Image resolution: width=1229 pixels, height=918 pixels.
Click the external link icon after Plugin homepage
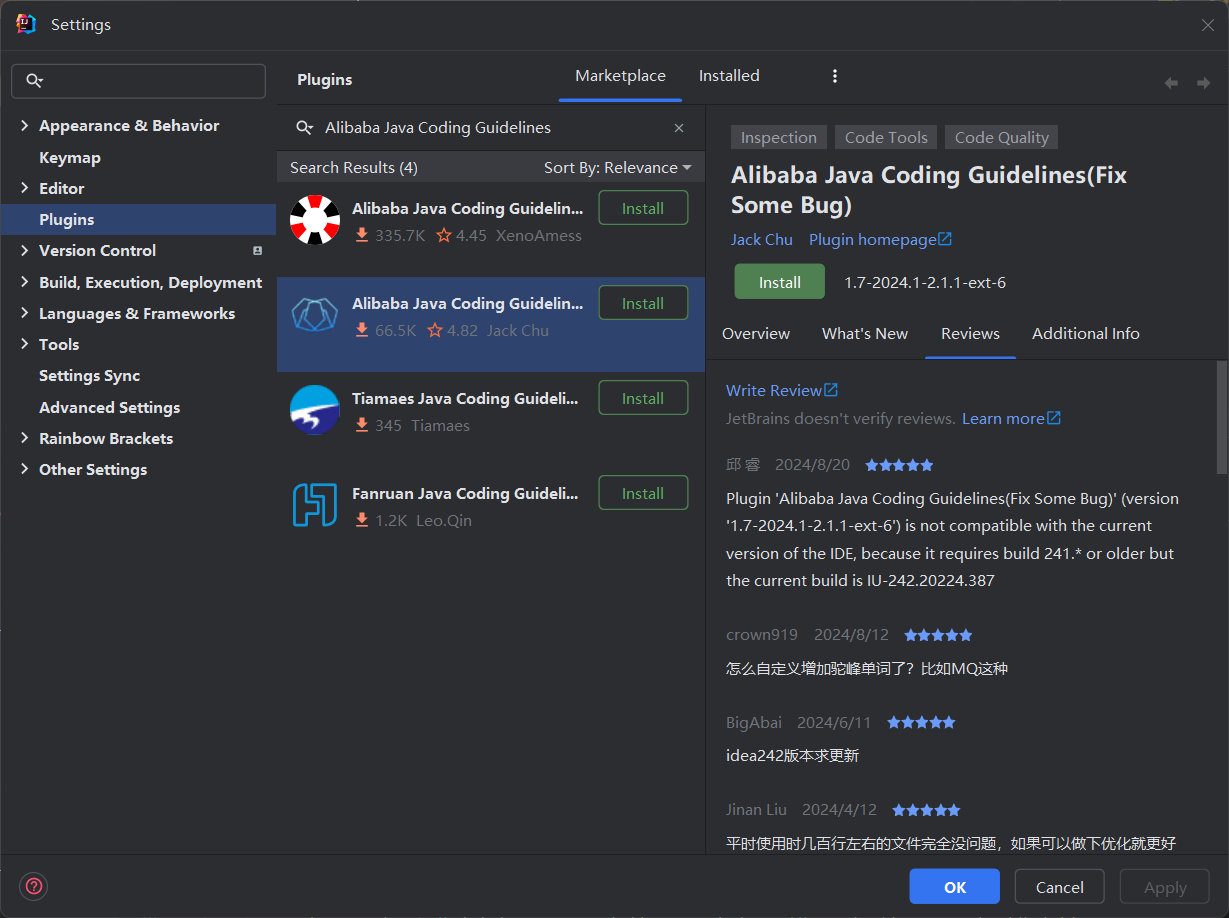point(945,239)
